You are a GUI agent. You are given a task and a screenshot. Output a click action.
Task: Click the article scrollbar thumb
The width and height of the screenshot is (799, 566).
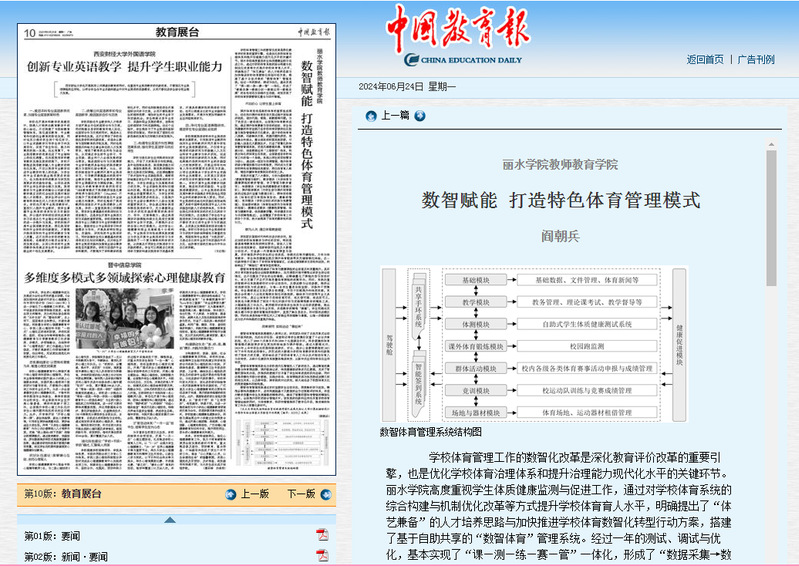(x=771, y=218)
